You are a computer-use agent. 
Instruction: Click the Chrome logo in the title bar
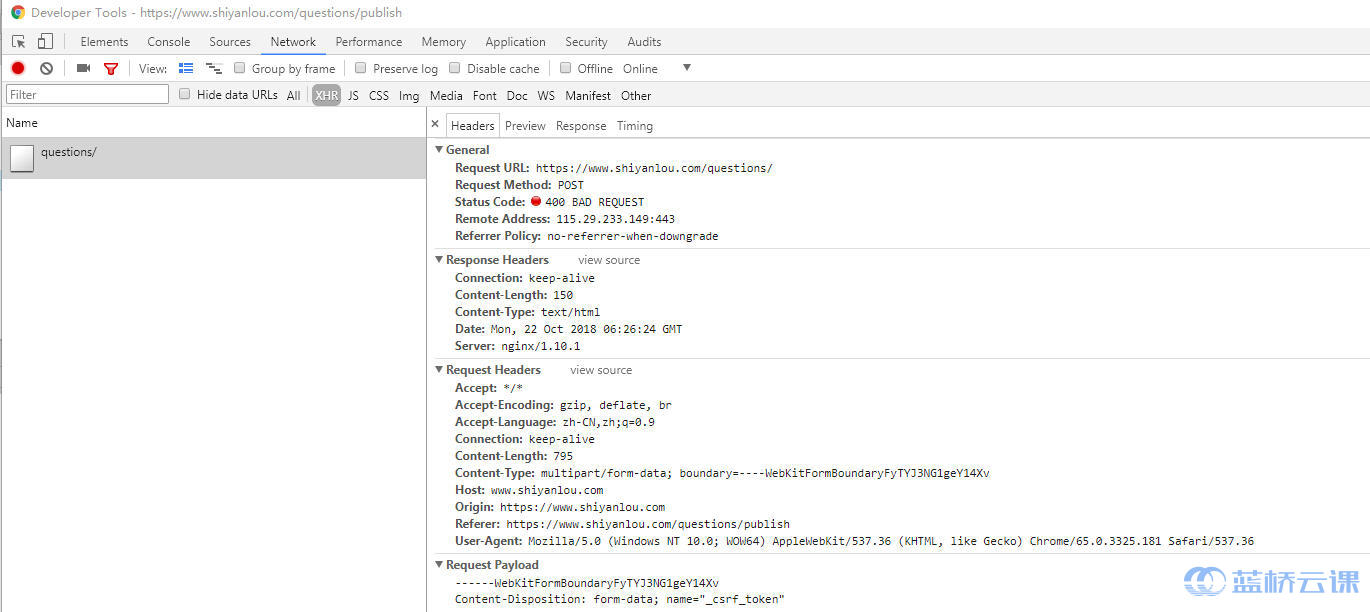[18, 13]
